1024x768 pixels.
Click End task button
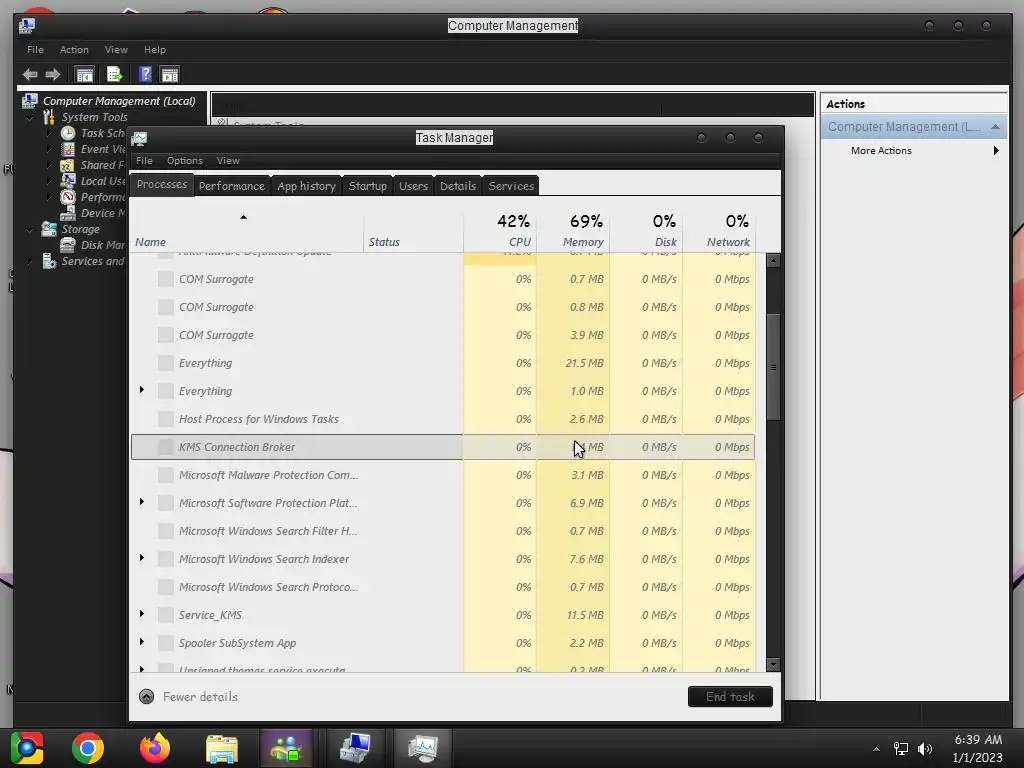click(730, 697)
